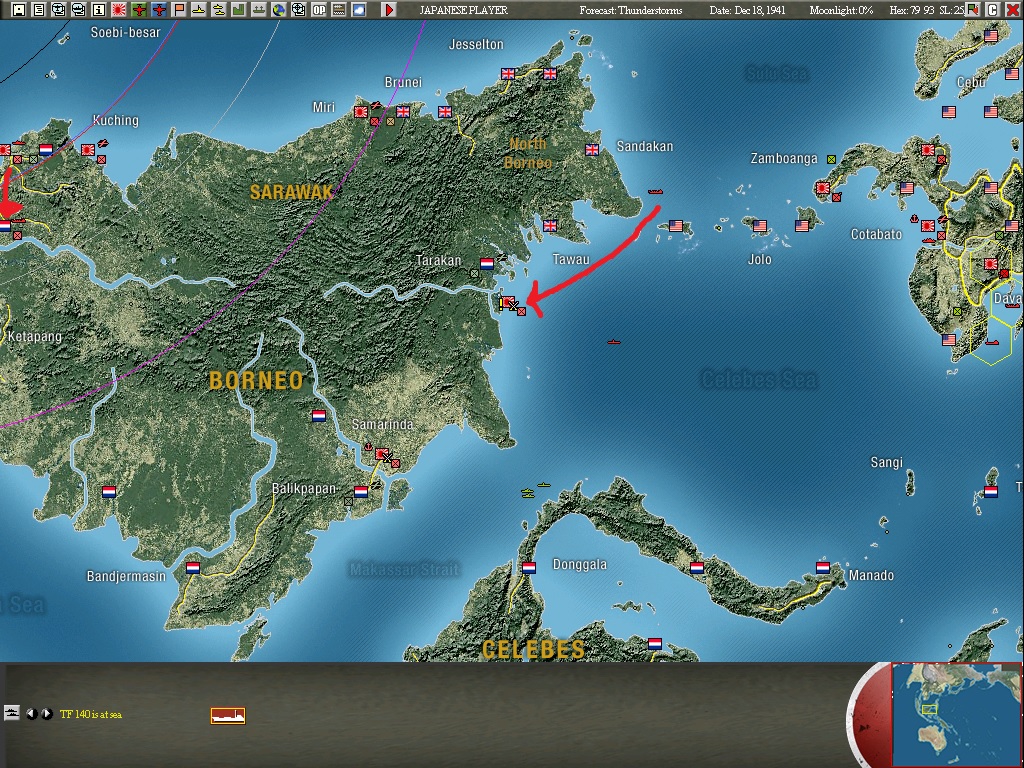This screenshot has height=768, width=1024.
Task: Click the world minimap thumbnail
Action: click(x=956, y=714)
